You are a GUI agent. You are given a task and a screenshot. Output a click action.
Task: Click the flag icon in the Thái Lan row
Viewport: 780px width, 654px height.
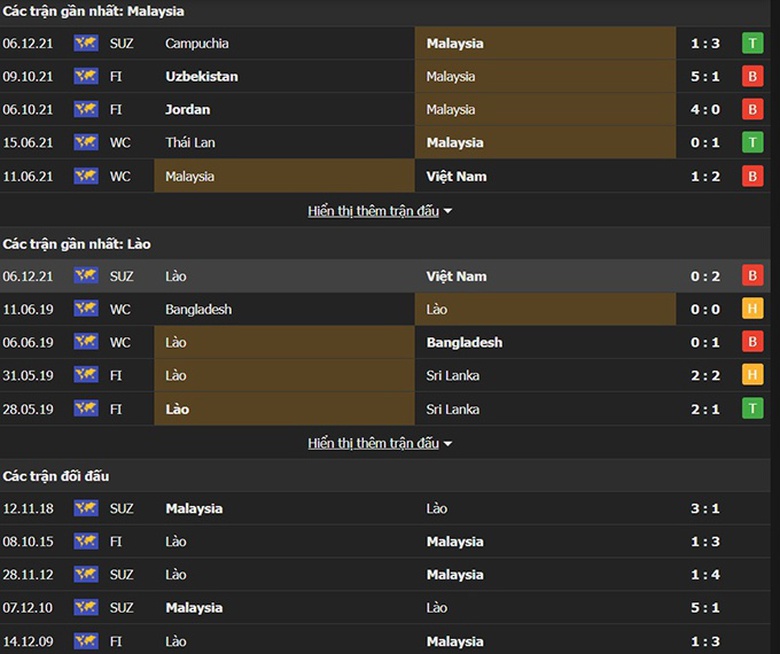[x=86, y=142]
